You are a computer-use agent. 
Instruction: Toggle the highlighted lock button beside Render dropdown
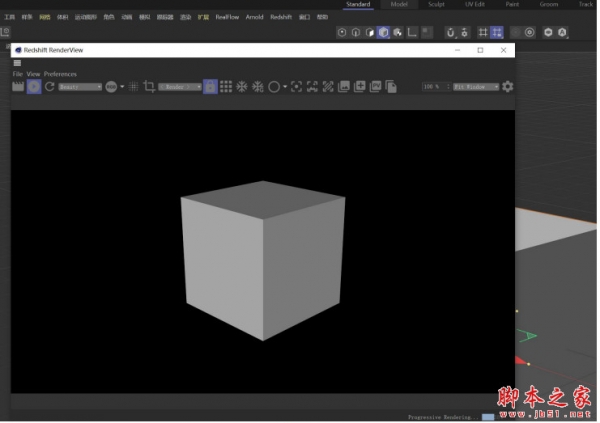(210, 87)
